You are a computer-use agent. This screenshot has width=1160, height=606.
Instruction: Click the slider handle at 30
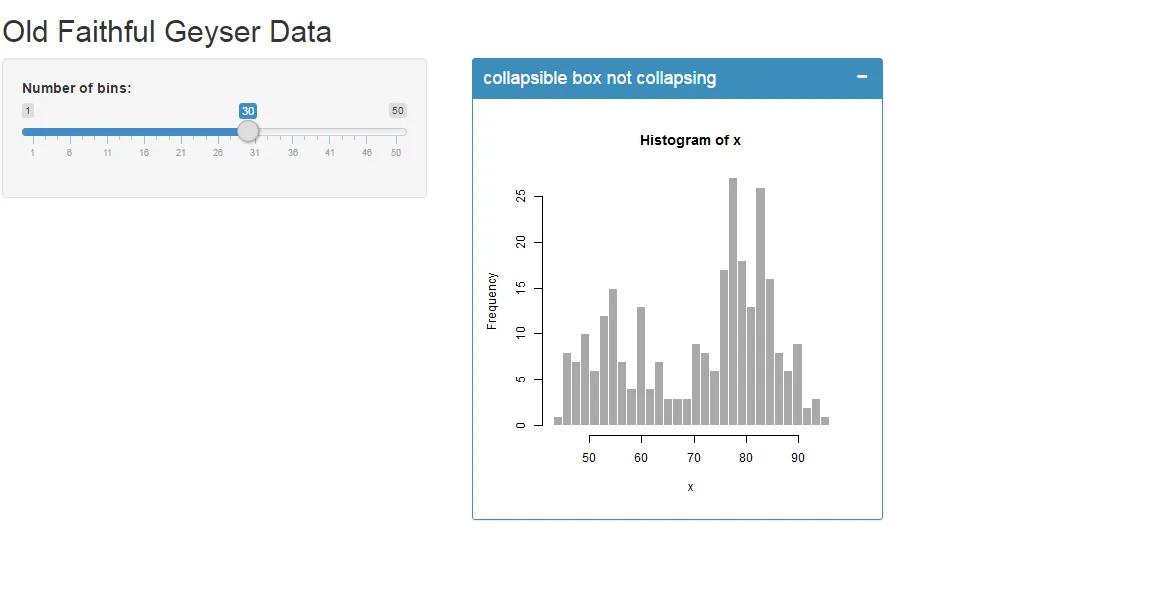tap(248, 131)
